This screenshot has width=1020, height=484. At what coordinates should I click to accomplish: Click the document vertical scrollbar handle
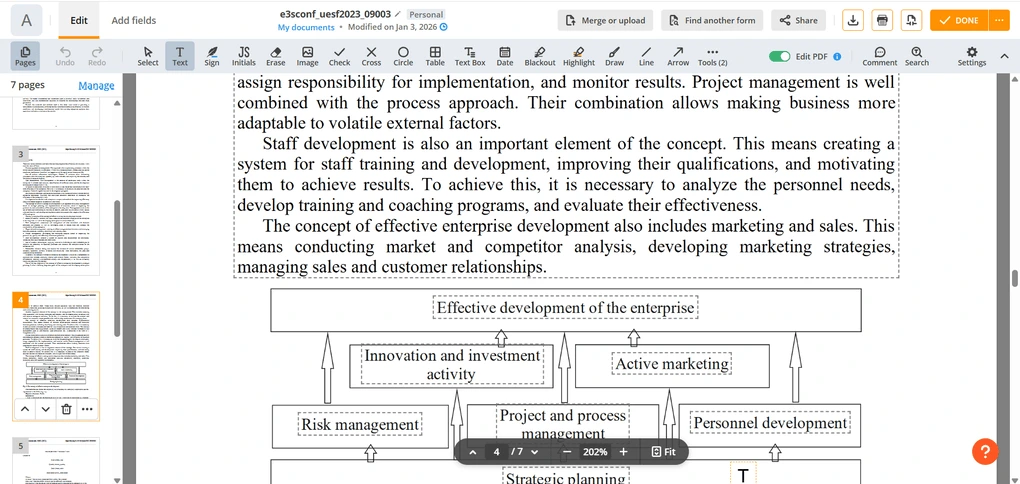point(1014,277)
